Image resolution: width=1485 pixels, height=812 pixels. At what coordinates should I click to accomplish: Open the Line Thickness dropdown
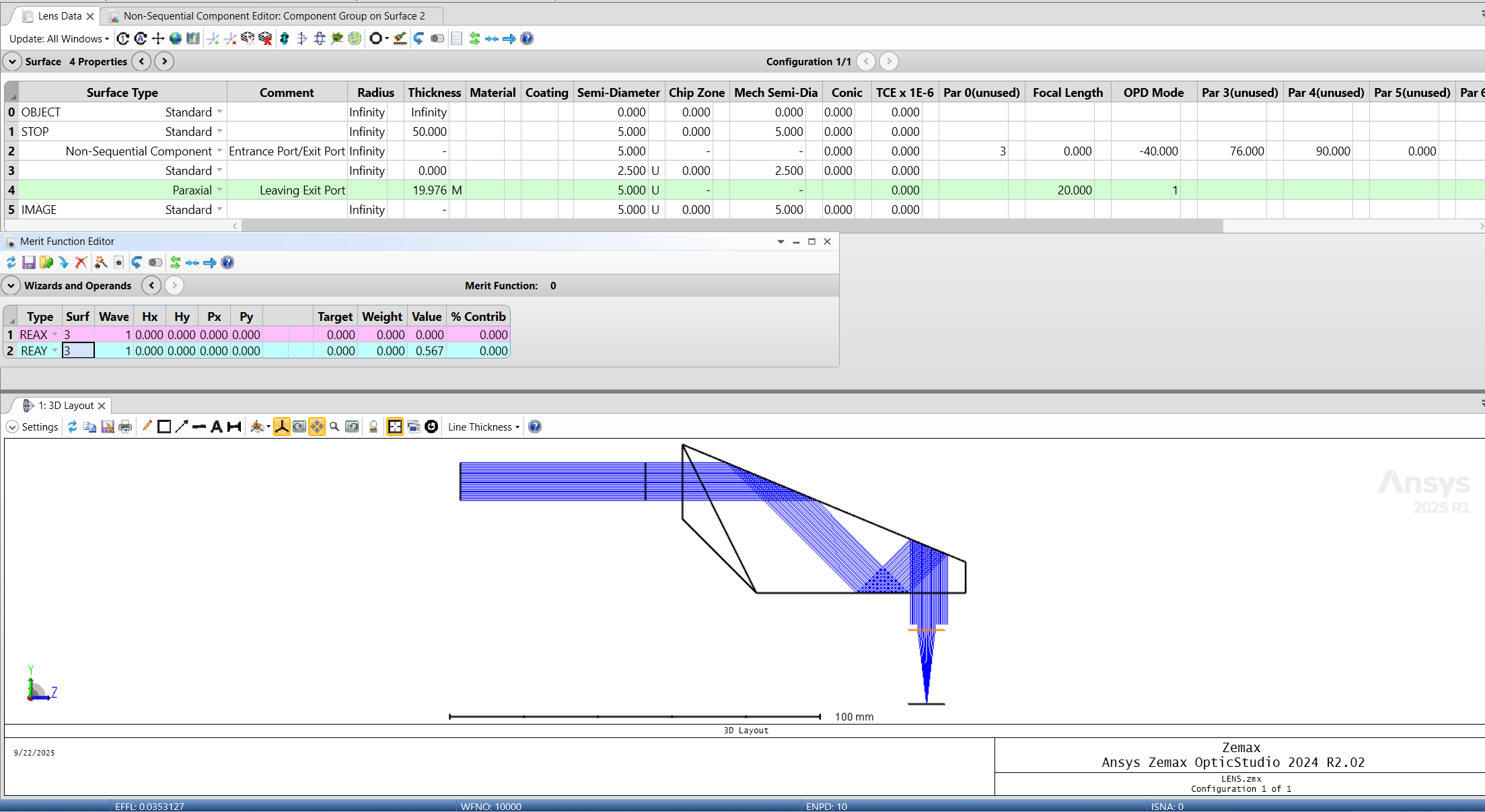pos(484,427)
